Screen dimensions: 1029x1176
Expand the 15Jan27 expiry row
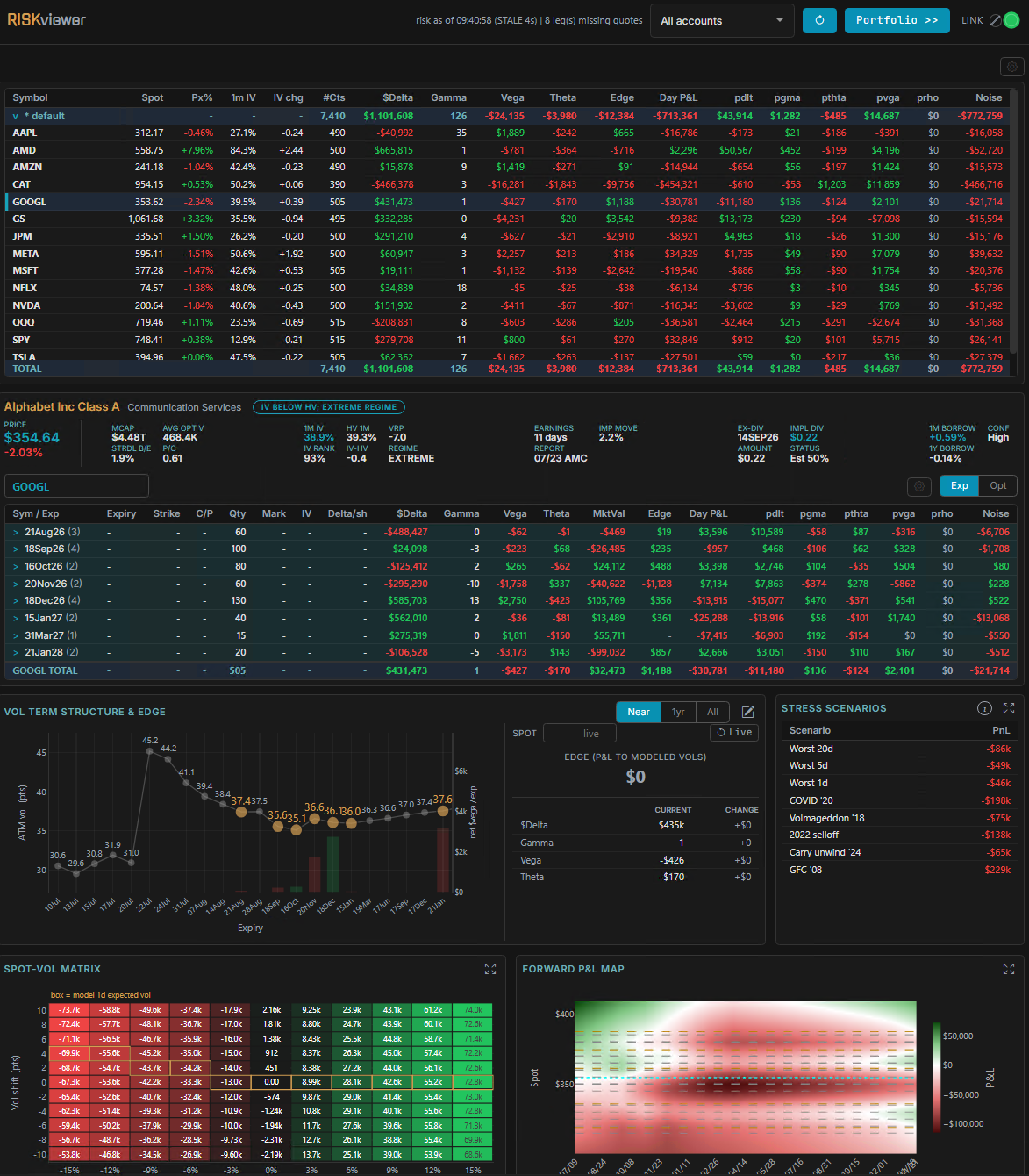tap(16, 618)
